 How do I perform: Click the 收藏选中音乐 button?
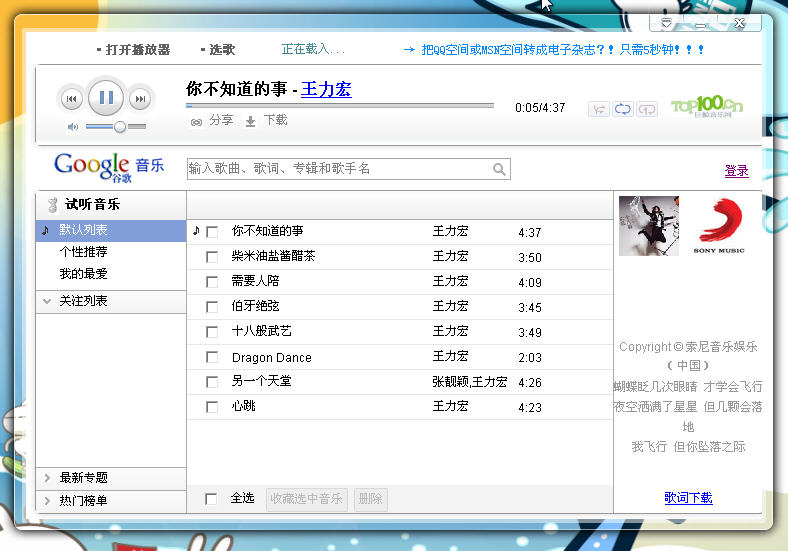pyautogui.click(x=307, y=499)
